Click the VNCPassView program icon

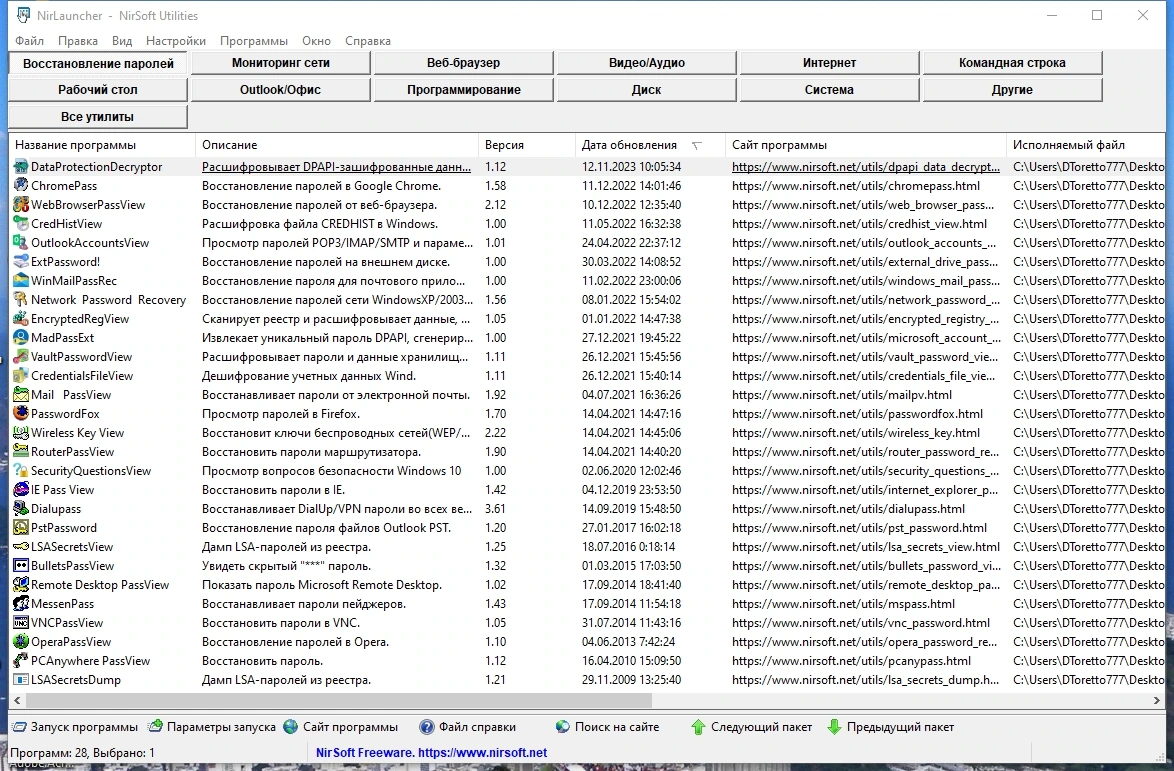(x=21, y=623)
